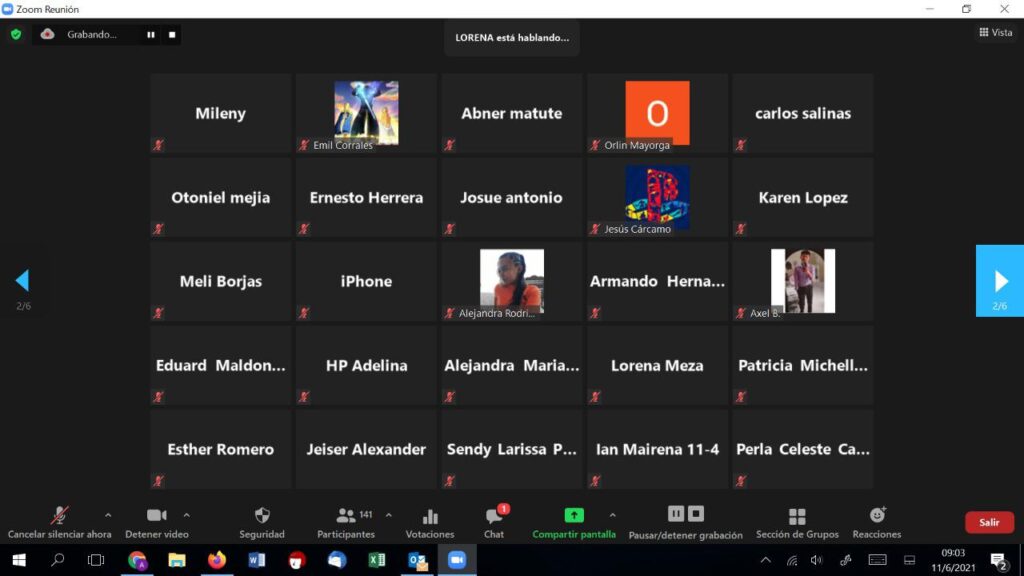The width and height of the screenshot is (1024, 576).
Task: Go to next gallery page with right arrow
Action: 1000,280
